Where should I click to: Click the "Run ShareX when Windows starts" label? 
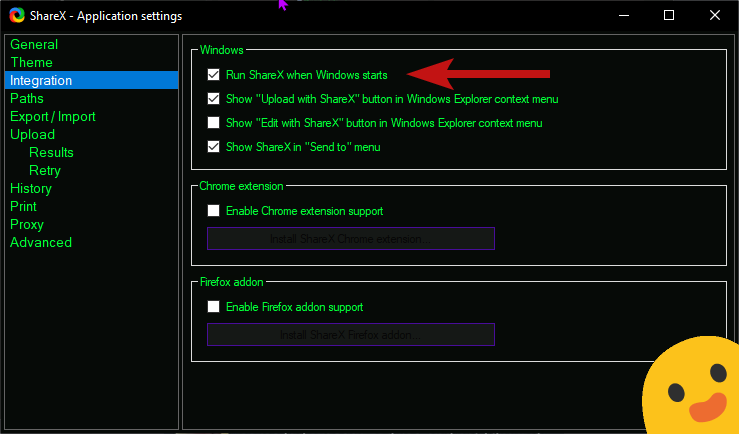307,75
